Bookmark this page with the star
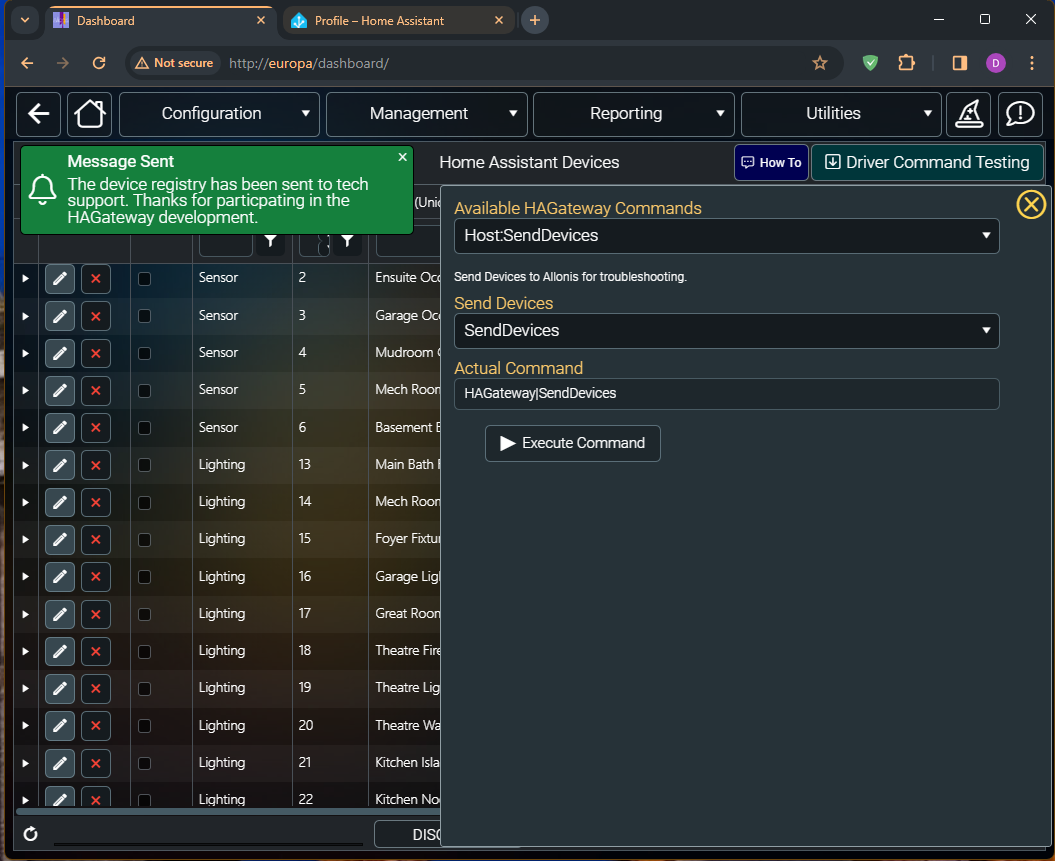This screenshot has width=1055, height=861. (820, 63)
